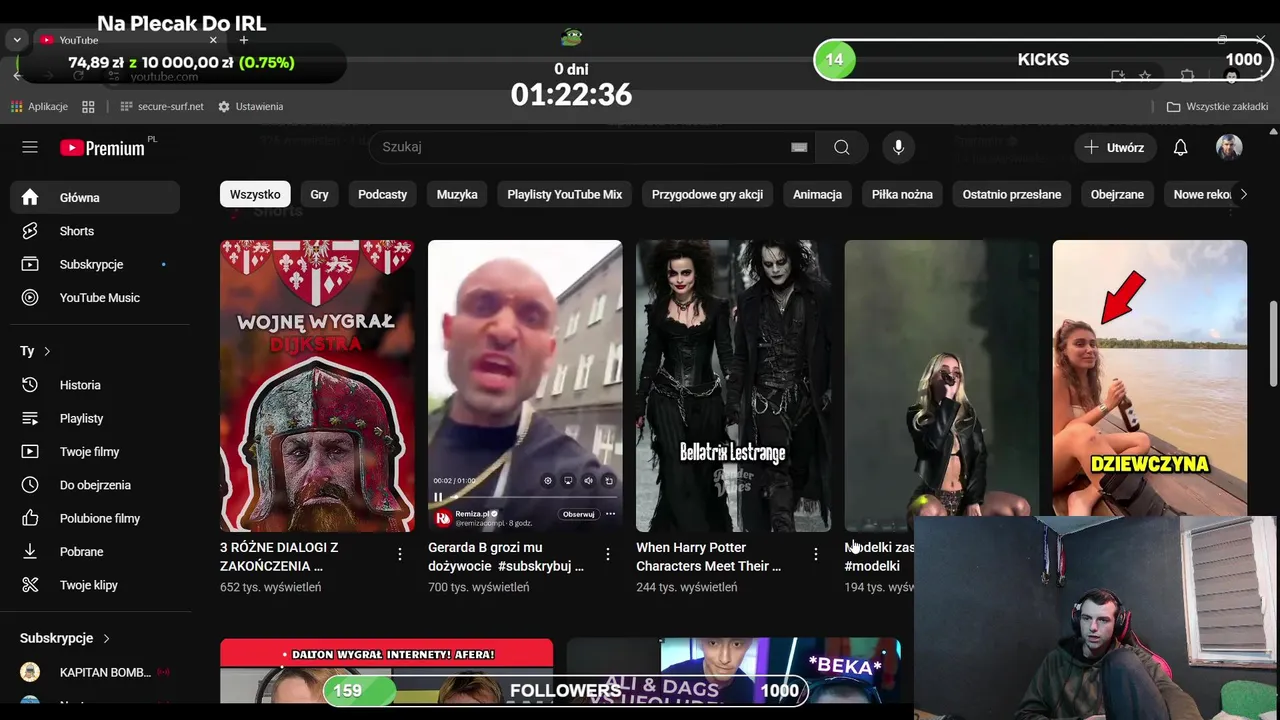
Task: Select the Animacja filter chip
Action: [x=817, y=194]
